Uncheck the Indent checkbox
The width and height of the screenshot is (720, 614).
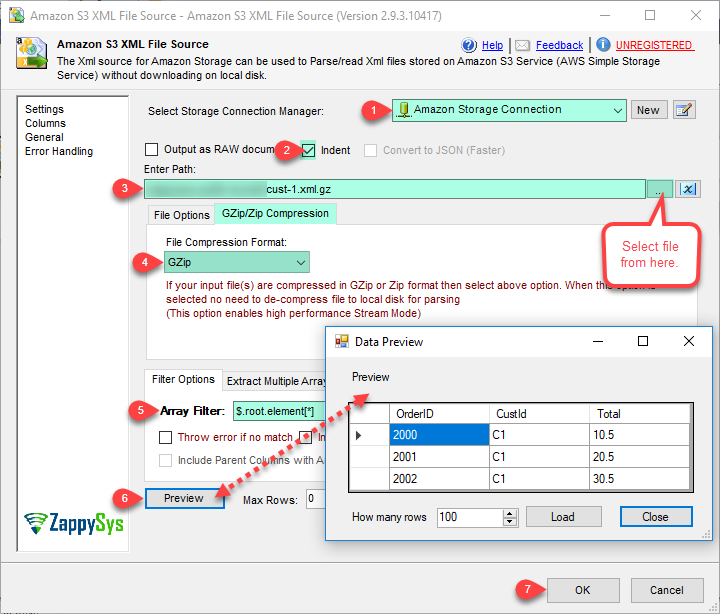(308, 150)
